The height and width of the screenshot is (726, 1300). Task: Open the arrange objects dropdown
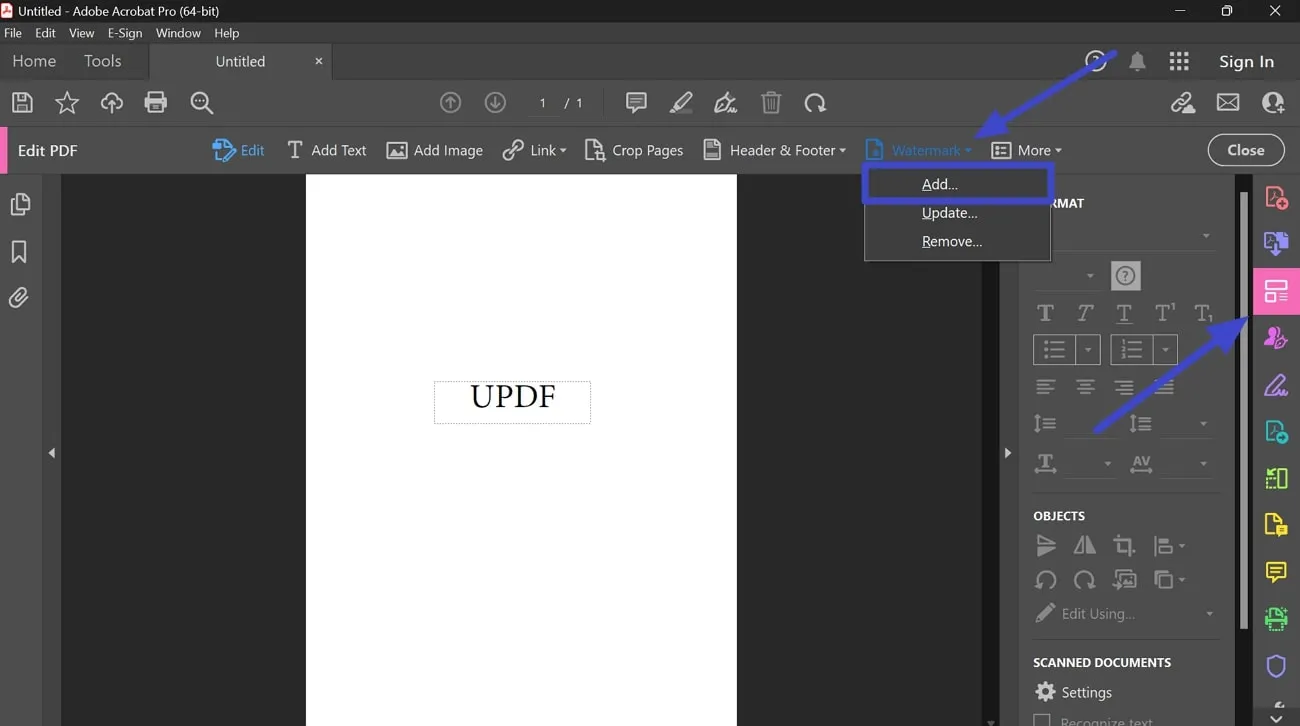tap(1169, 580)
